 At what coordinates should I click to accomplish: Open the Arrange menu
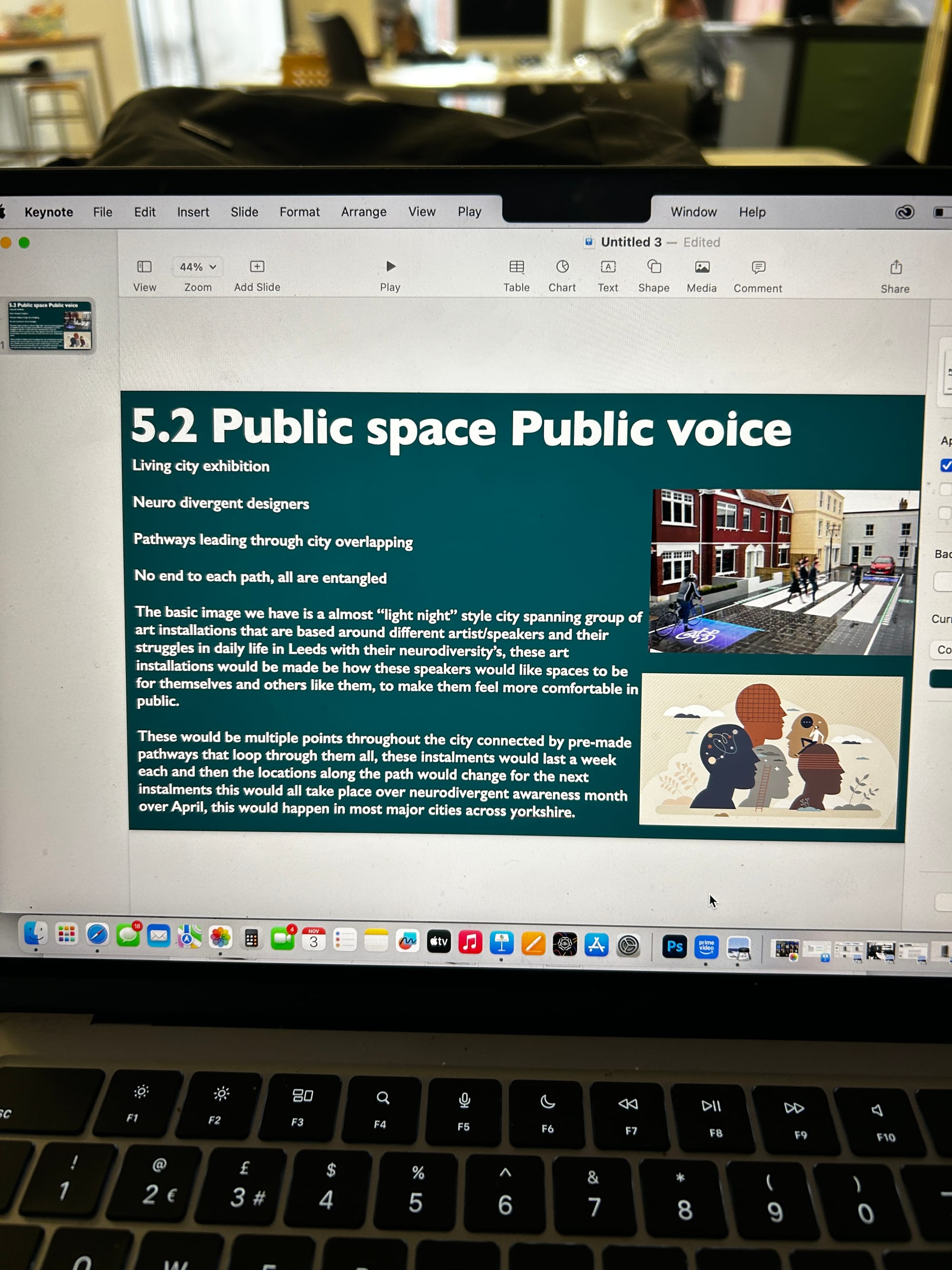point(363,212)
